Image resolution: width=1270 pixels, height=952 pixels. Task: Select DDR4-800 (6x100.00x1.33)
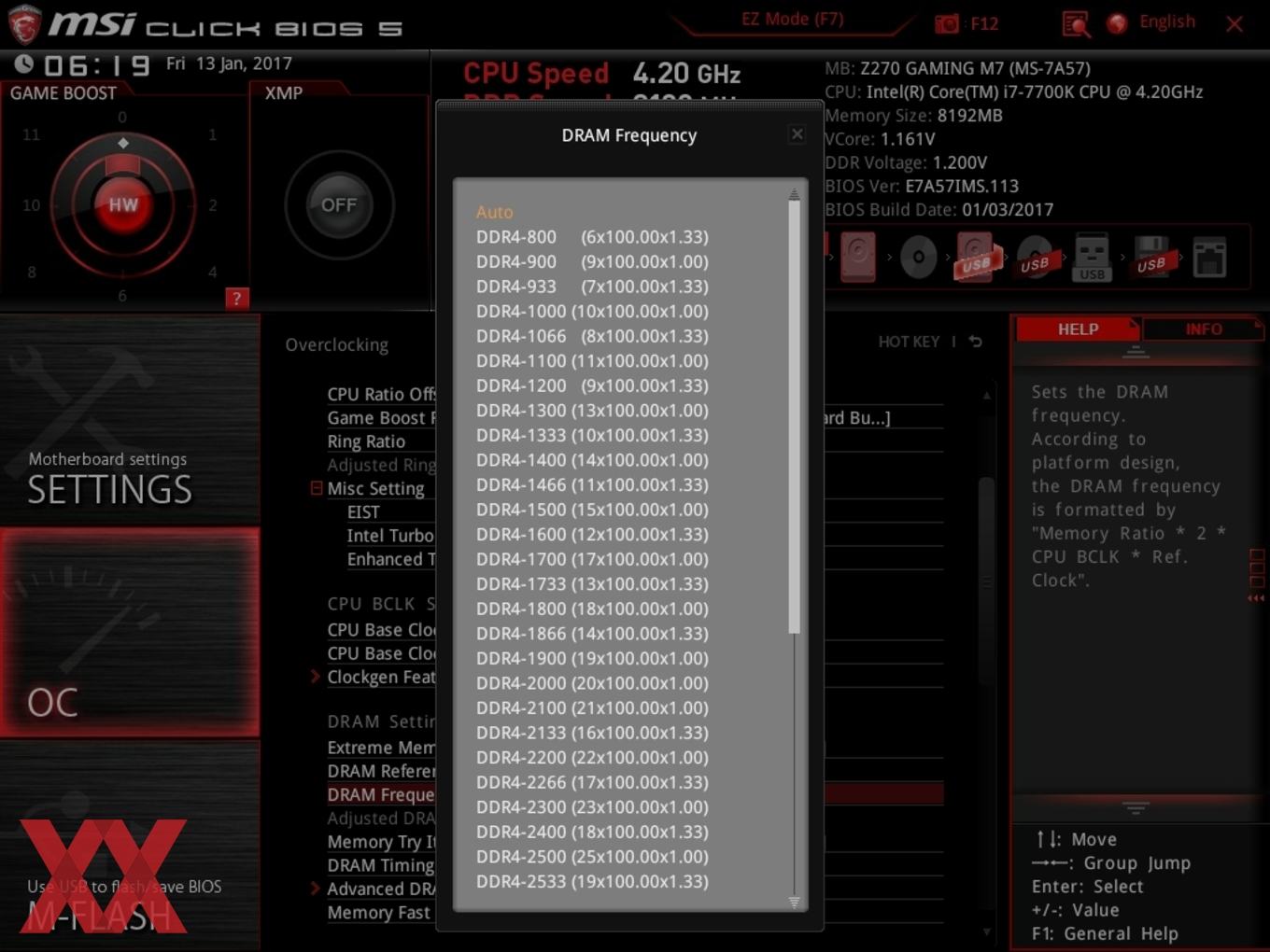pos(592,237)
